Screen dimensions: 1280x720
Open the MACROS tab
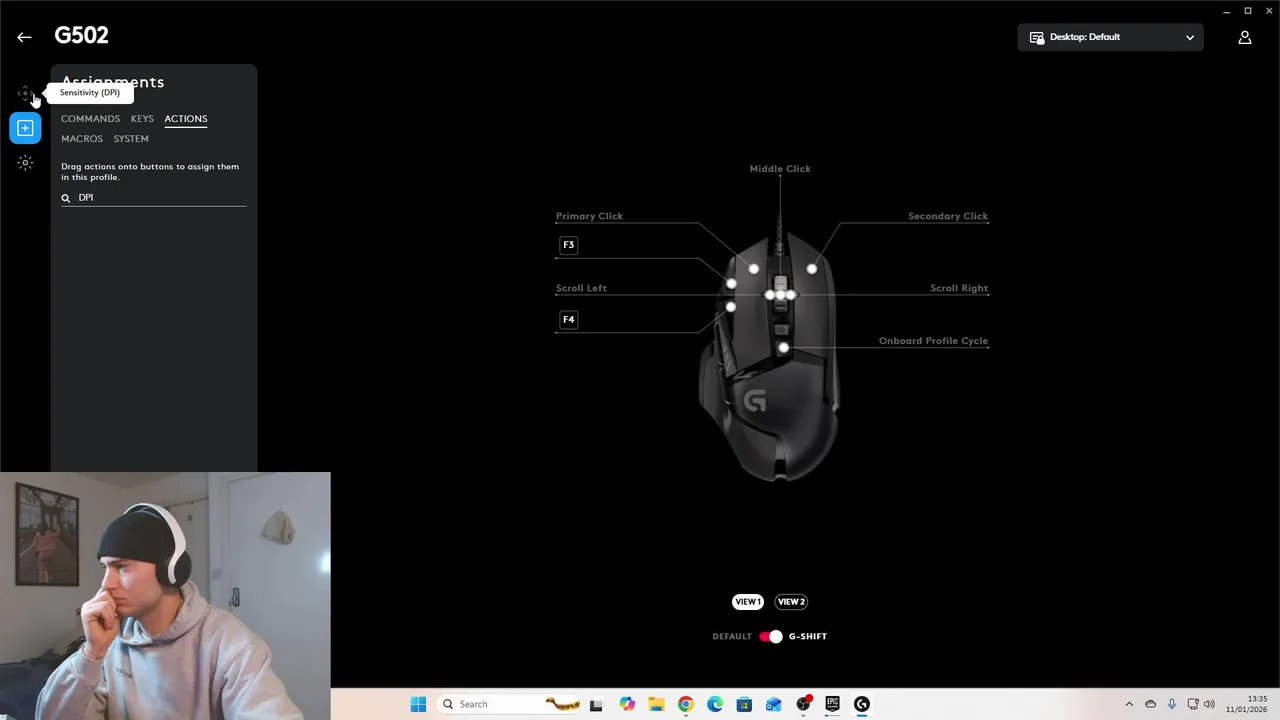tap(82, 139)
